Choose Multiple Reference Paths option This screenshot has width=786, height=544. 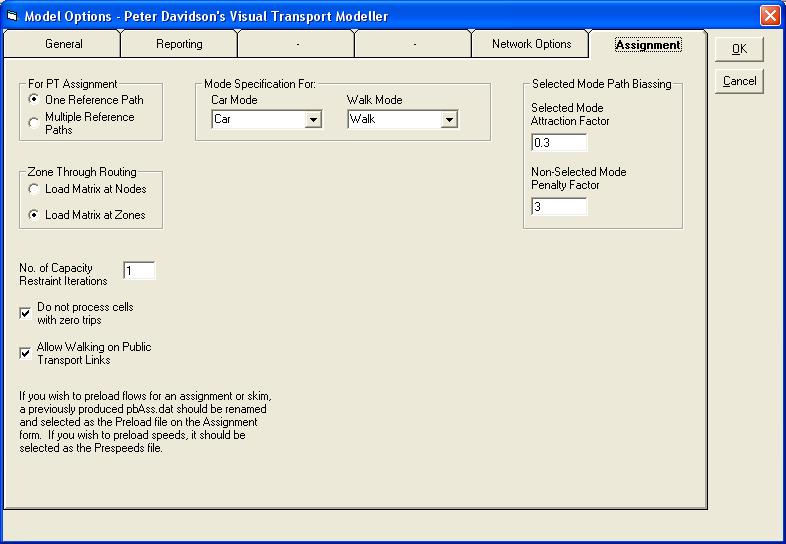tap(35, 123)
